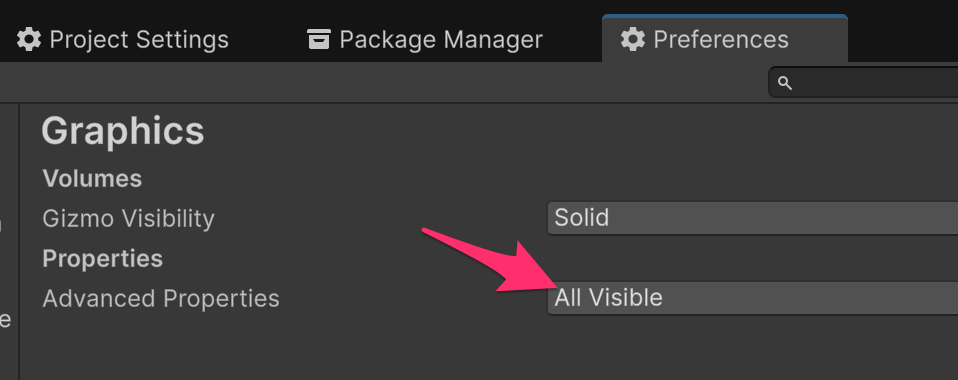Open the Package Manager tab
This screenshot has width=958, height=380.
(425, 40)
